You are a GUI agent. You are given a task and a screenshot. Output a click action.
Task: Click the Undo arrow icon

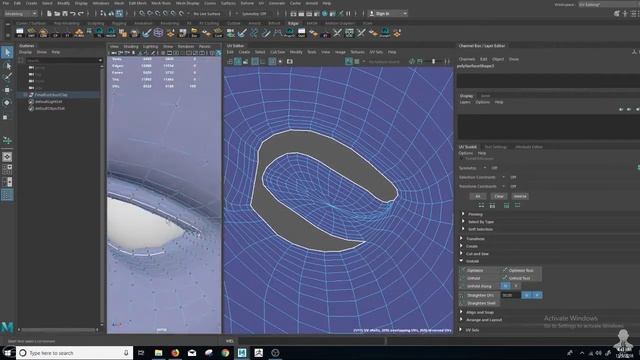pyautogui.click(x=73, y=13)
